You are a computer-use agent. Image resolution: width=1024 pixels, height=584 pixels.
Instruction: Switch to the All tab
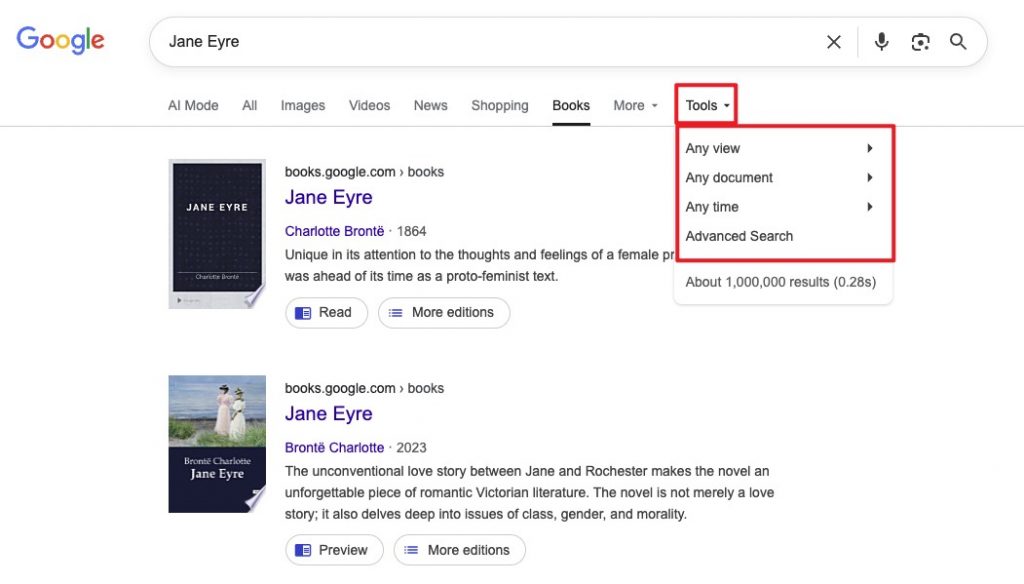point(249,105)
